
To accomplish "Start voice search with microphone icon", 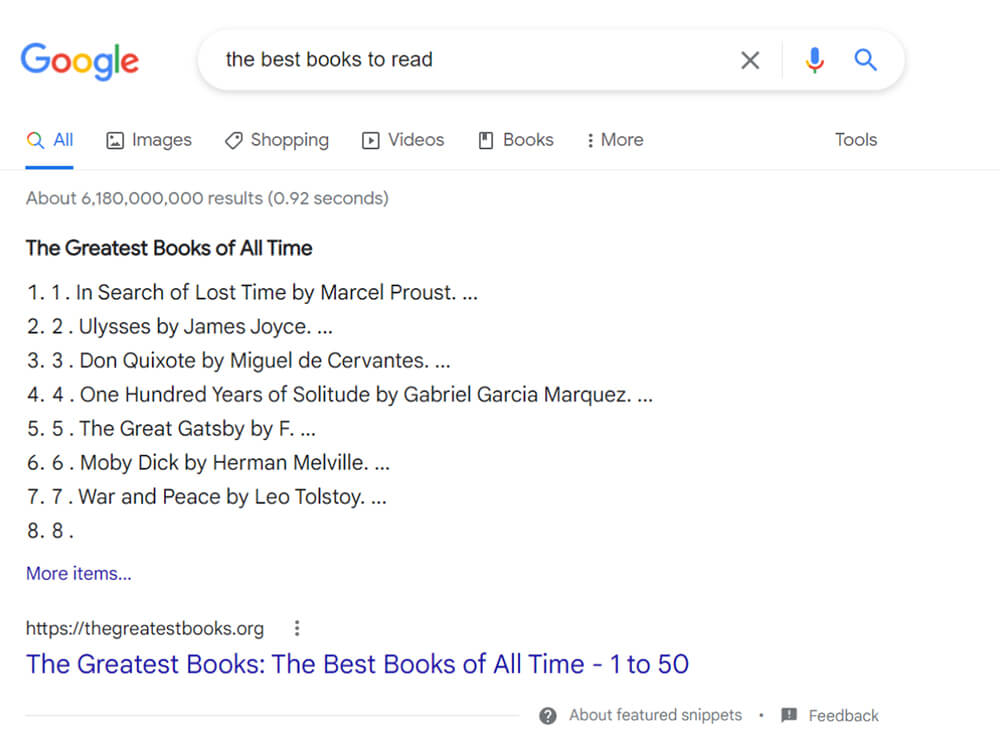I will click(x=814, y=60).
